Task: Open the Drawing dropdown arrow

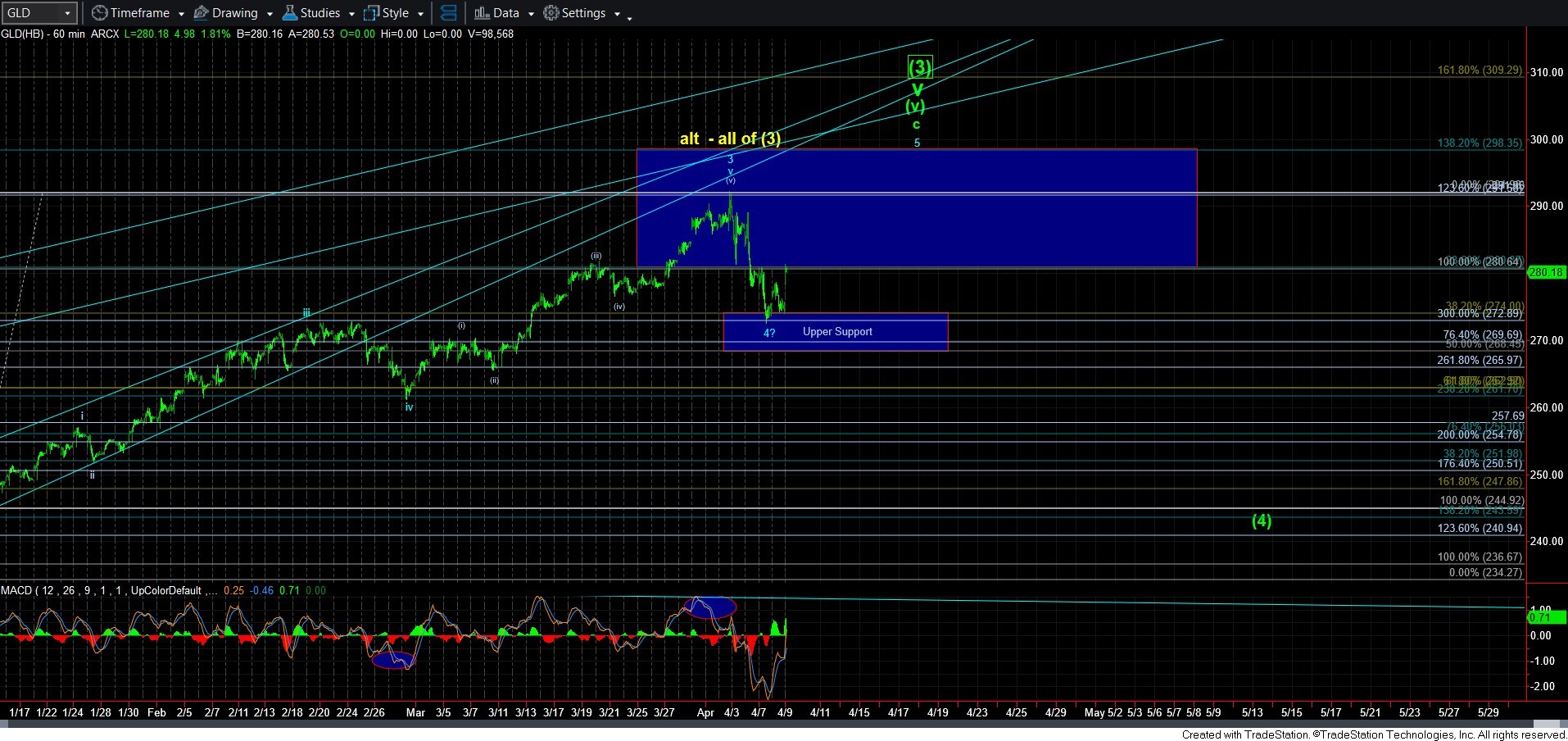Action: pos(270,14)
